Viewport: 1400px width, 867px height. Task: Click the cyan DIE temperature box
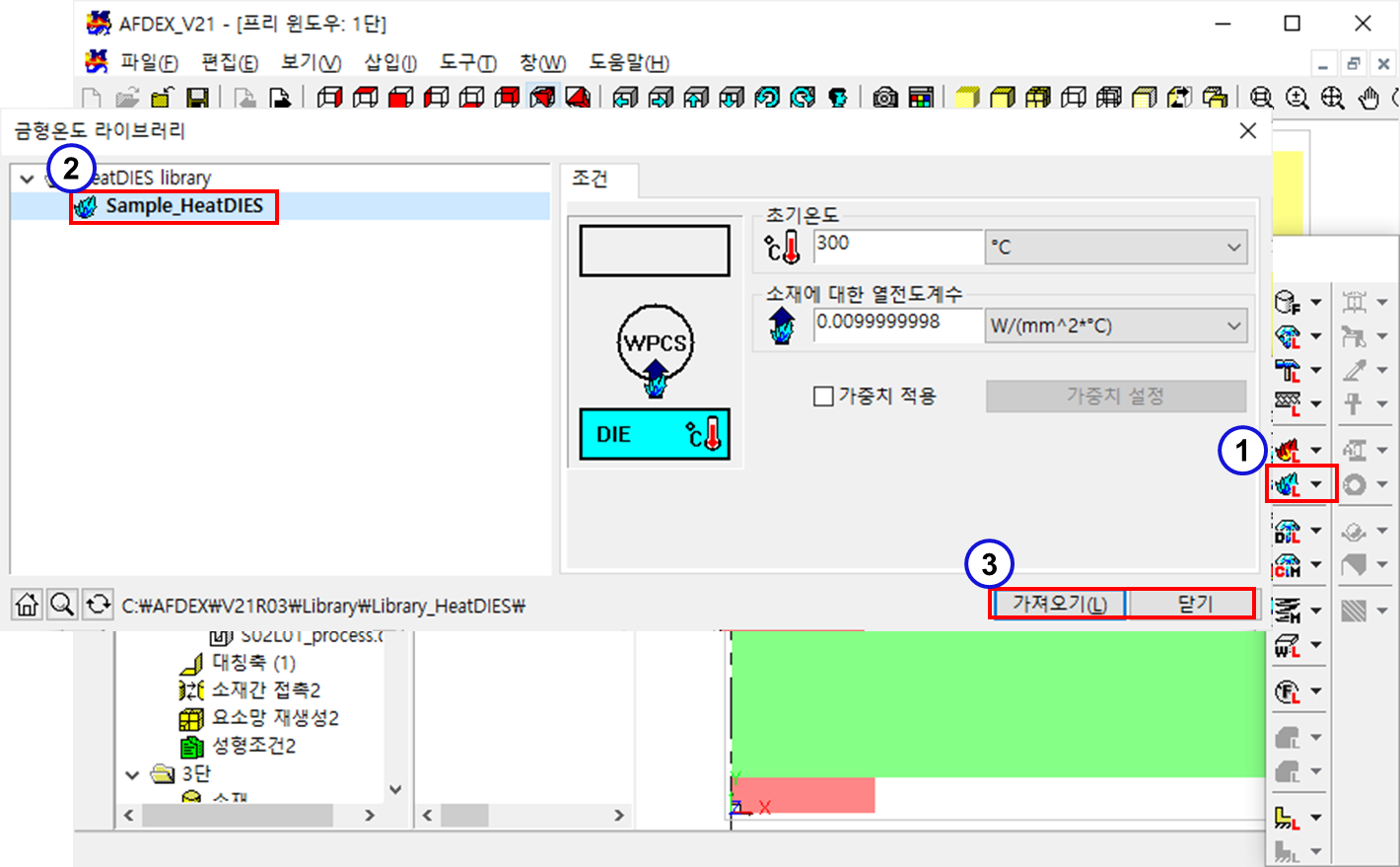[x=655, y=435]
